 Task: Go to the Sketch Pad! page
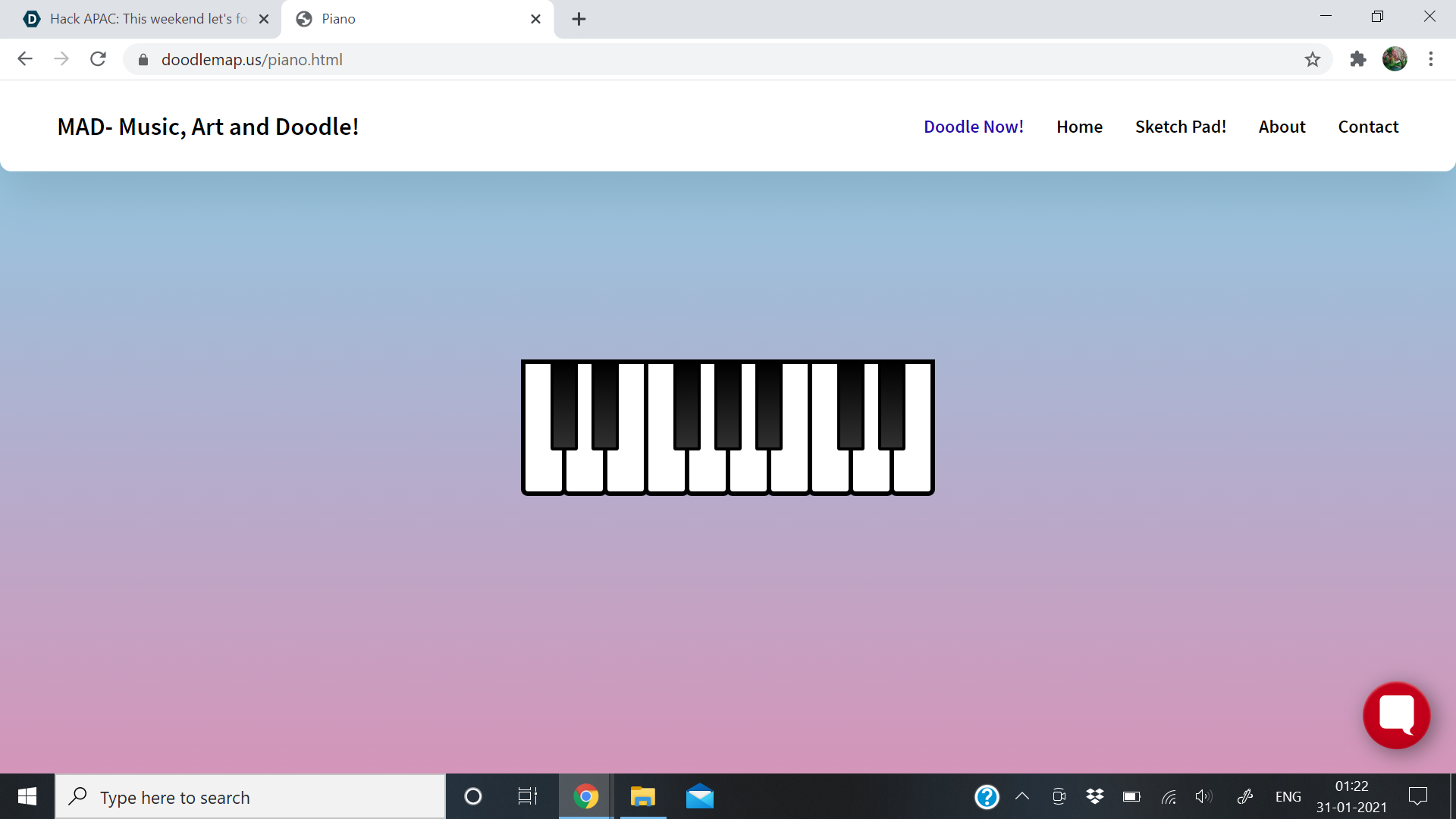[1180, 127]
